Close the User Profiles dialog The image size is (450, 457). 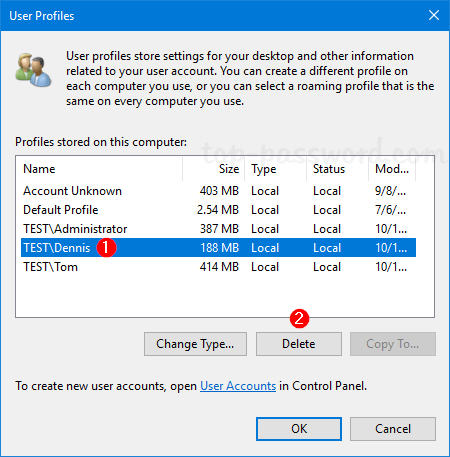tap(434, 15)
